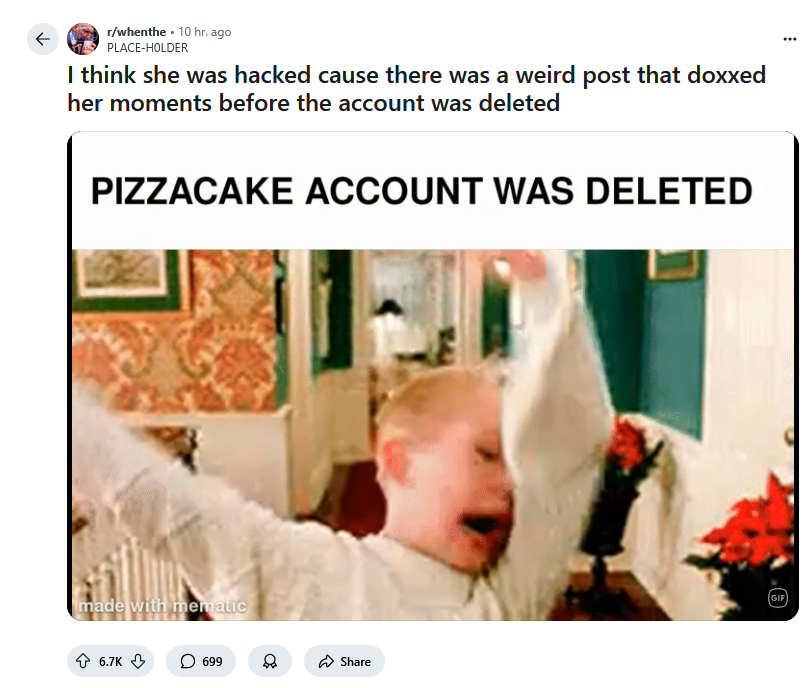The height and width of the screenshot is (688, 808).
Task: Click the 6.7K vote count
Action: click(x=110, y=662)
